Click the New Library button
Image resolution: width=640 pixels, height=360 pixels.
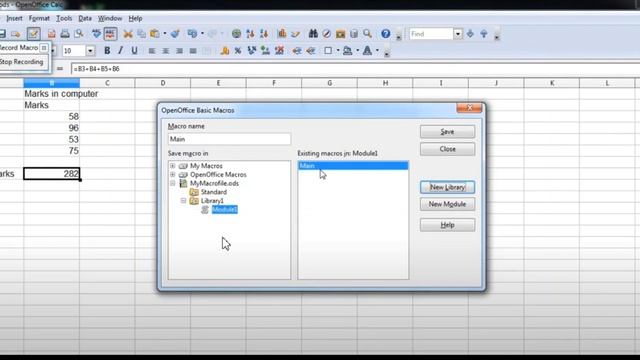pos(447,187)
